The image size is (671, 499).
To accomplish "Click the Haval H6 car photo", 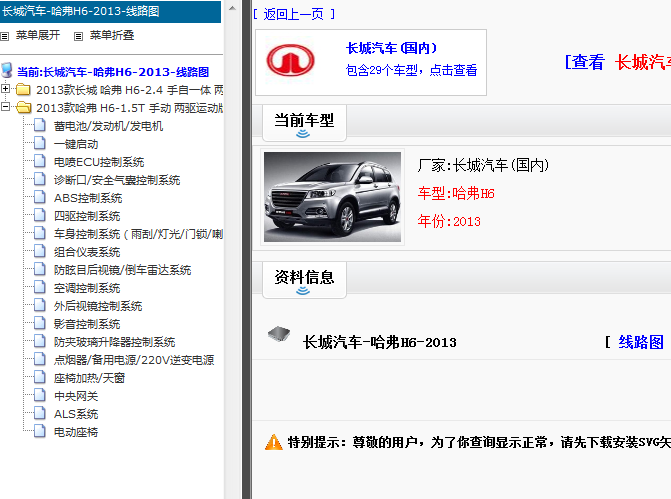I will click(333, 197).
